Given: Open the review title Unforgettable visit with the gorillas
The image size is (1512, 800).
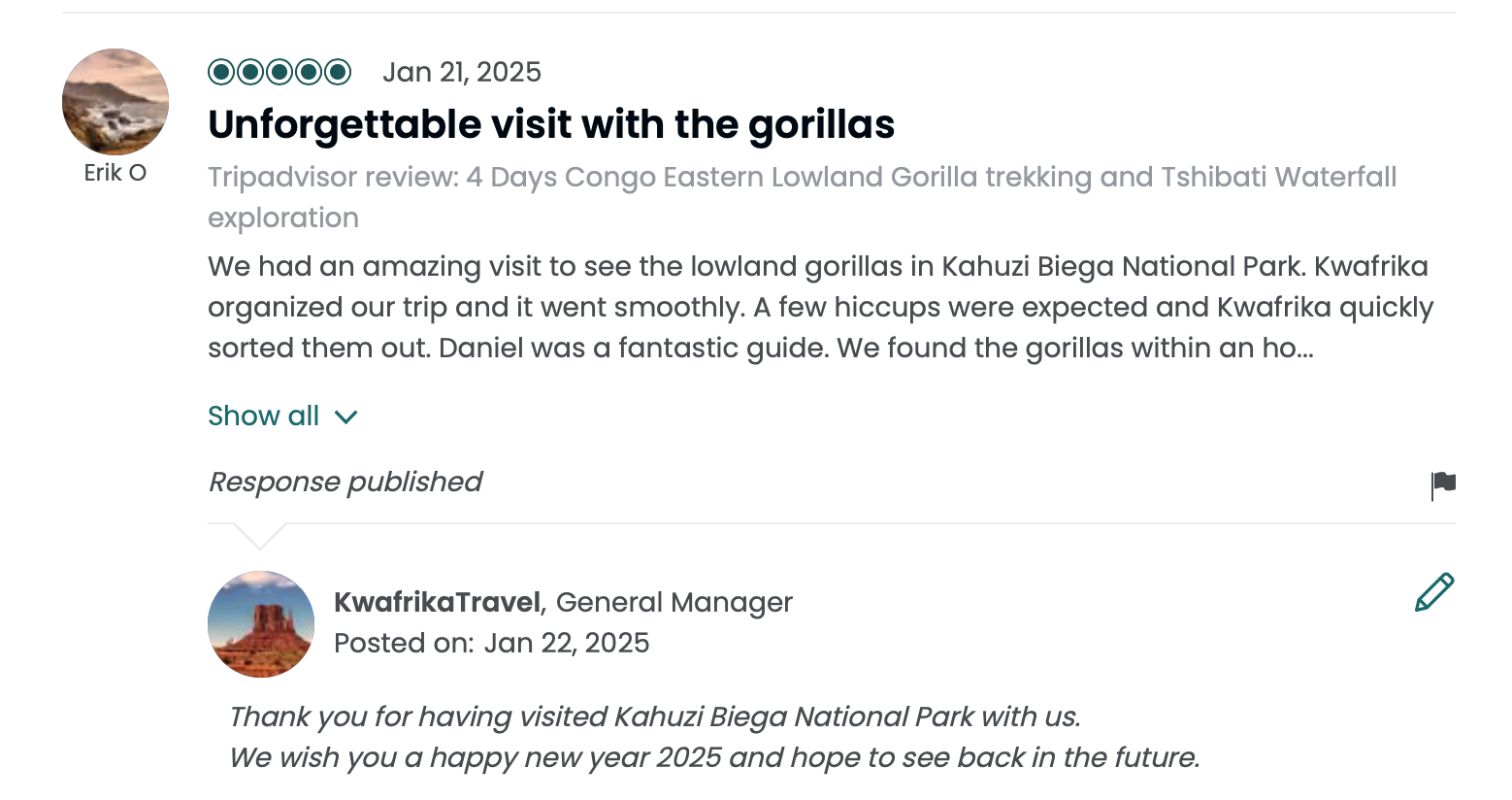Looking at the screenshot, I should coord(551,124).
